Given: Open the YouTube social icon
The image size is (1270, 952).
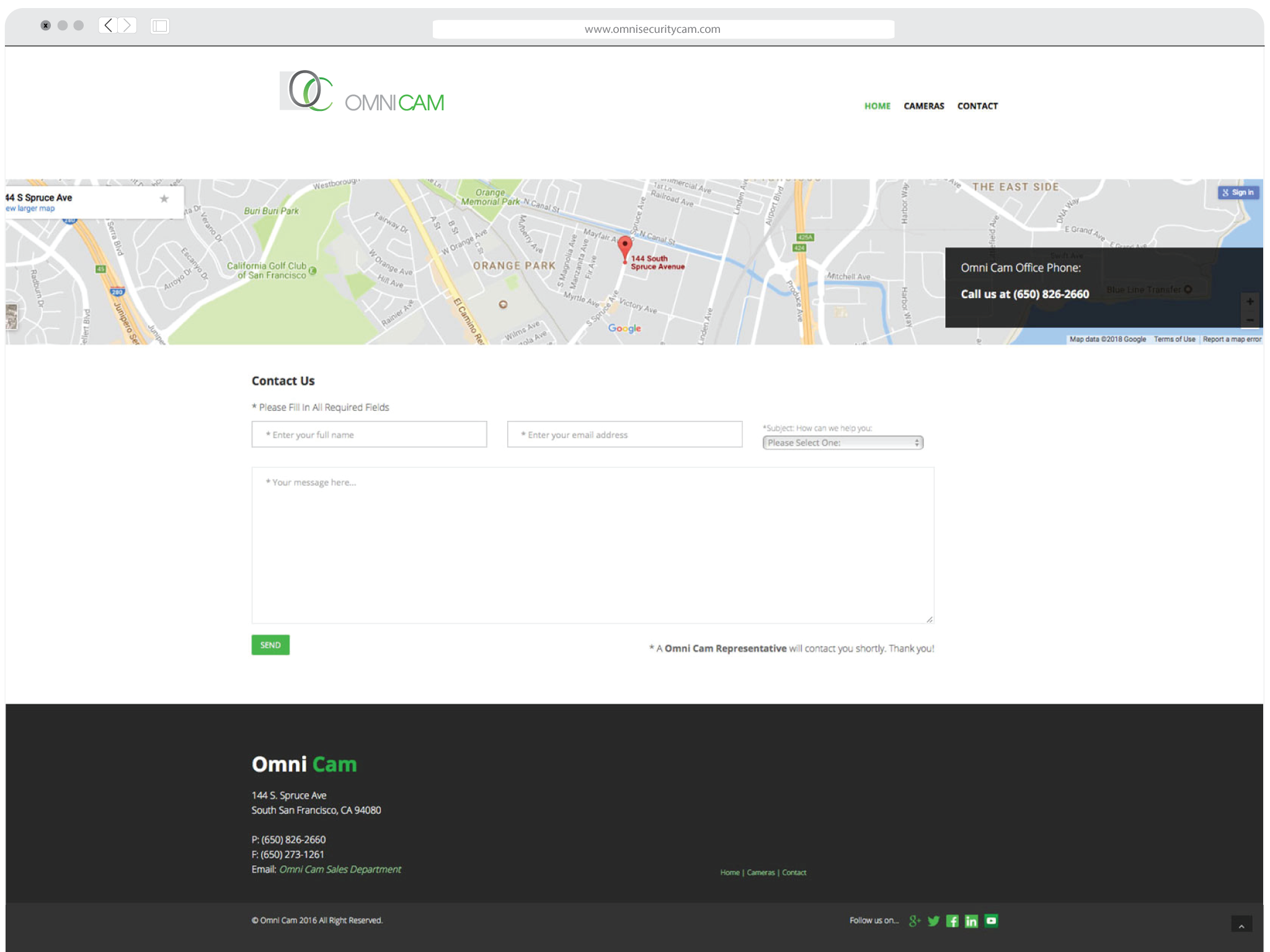Looking at the screenshot, I should [992, 920].
